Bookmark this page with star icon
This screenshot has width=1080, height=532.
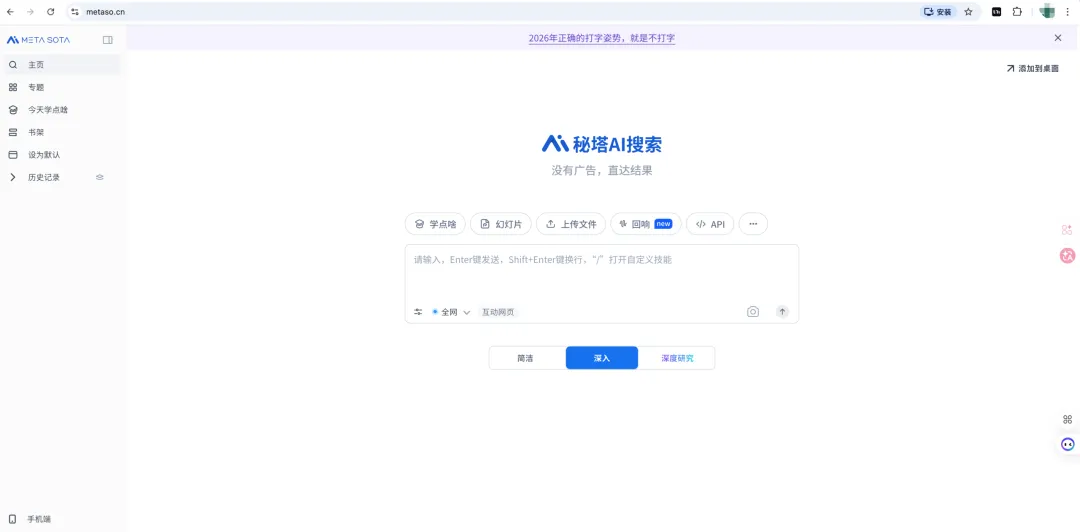pos(968,12)
